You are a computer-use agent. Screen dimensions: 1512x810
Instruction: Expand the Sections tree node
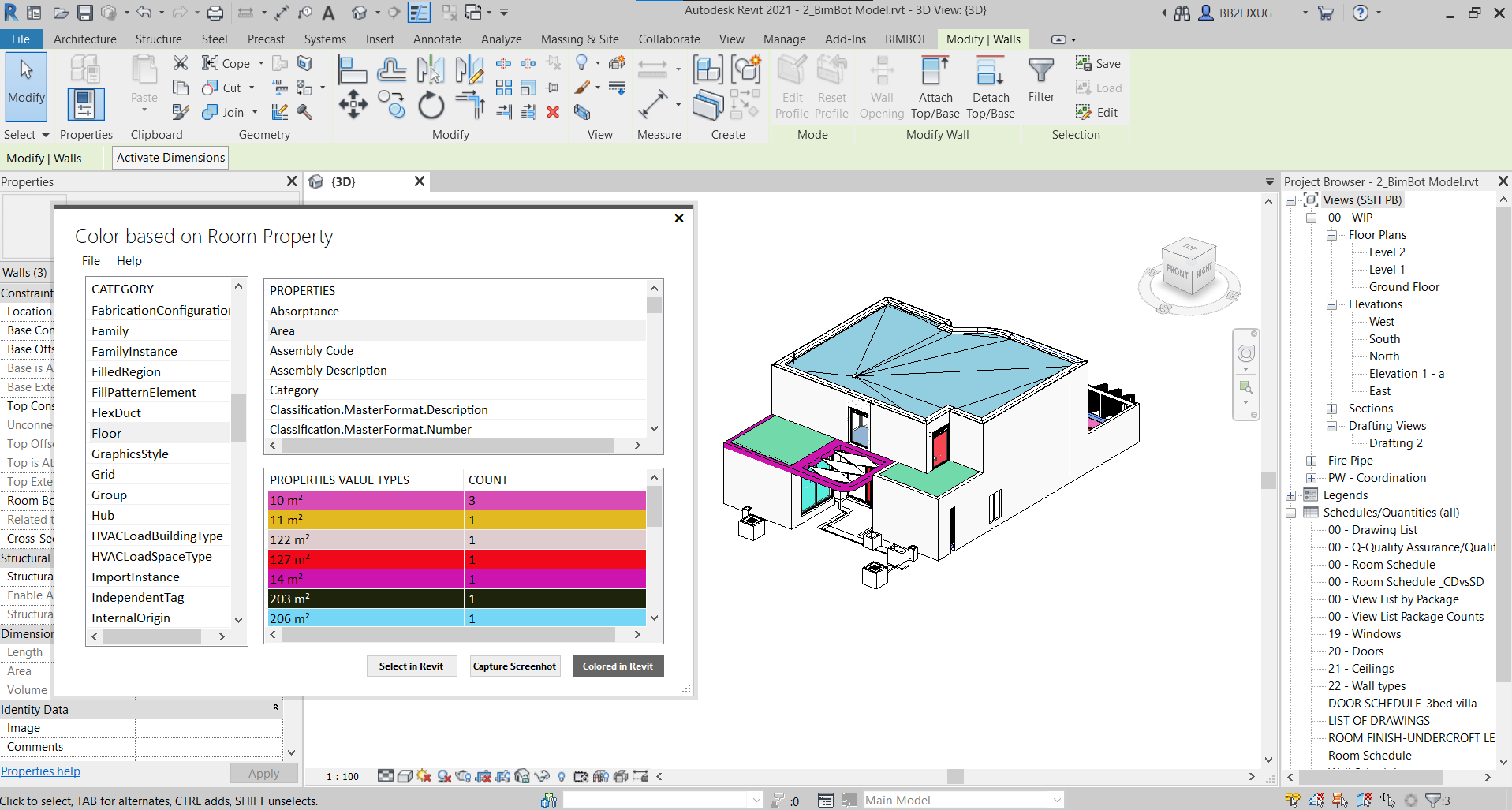coord(1331,409)
